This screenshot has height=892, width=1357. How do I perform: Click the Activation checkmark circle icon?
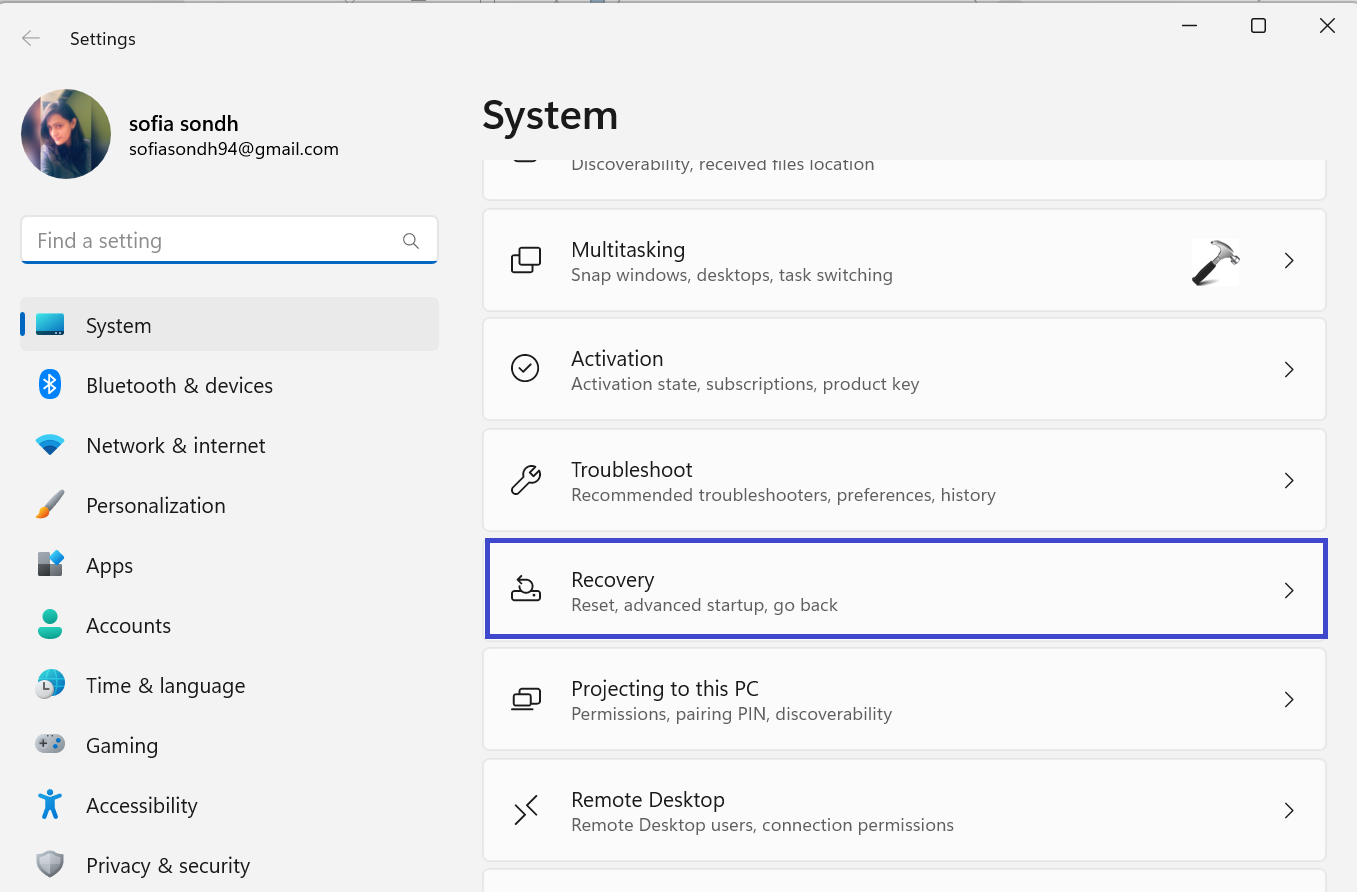pos(525,369)
